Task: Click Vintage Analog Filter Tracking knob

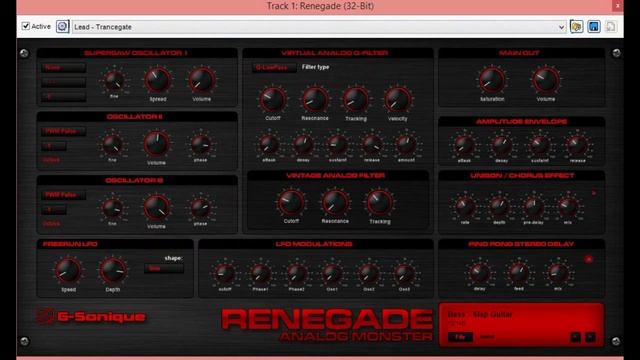Action: pyautogui.click(x=380, y=202)
